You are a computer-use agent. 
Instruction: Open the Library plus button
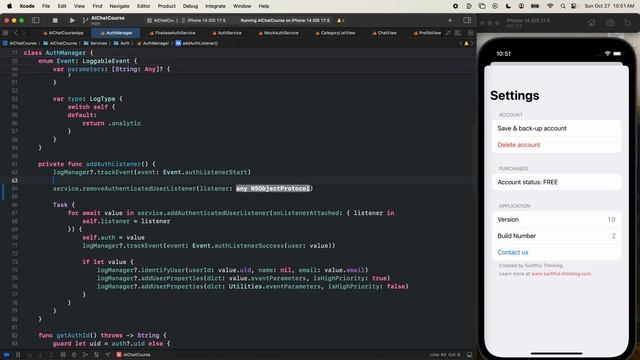point(450,20)
